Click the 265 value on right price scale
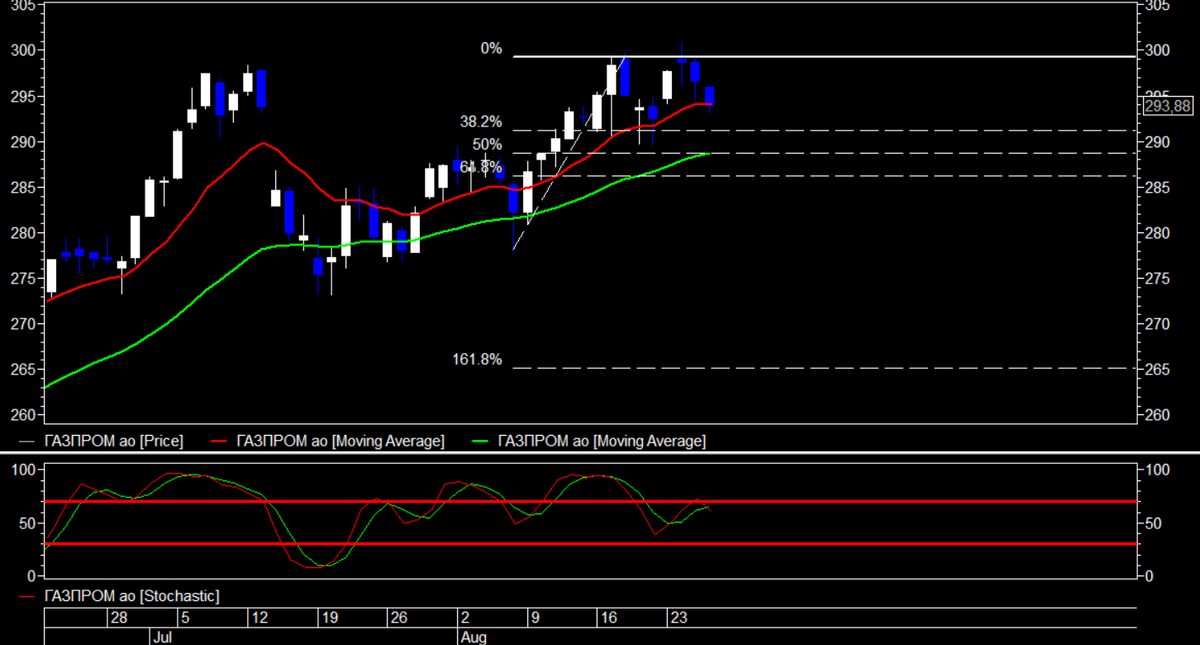This screenshot has width=1200, height=645. point(1157,370)
